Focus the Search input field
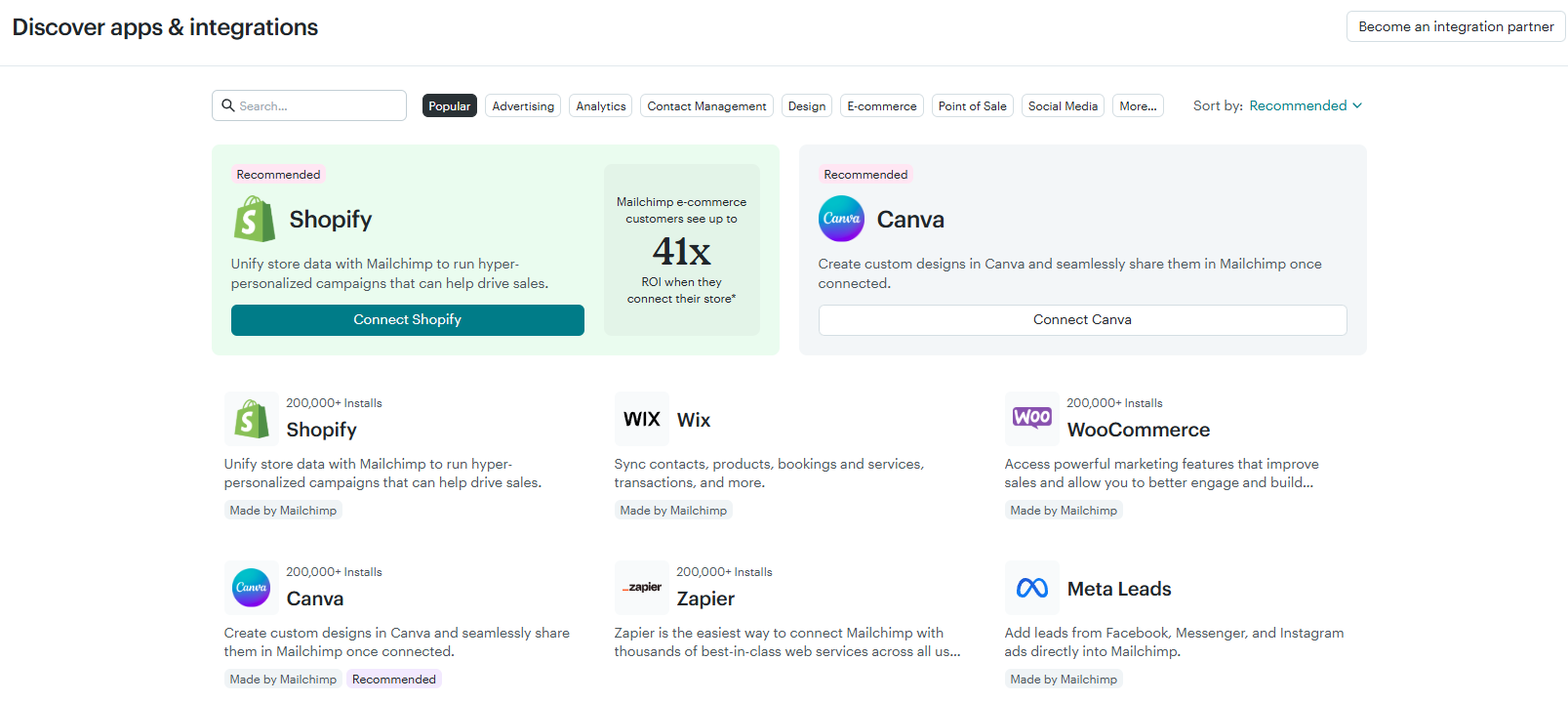Screen dimensions: 1568x702 point(309,105)
